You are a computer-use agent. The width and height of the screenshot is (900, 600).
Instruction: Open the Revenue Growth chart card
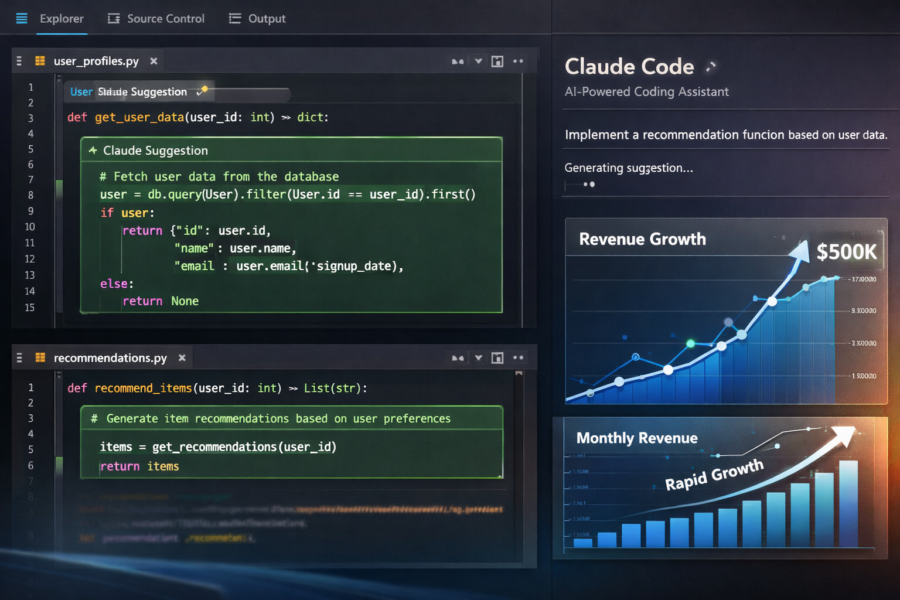726,311
